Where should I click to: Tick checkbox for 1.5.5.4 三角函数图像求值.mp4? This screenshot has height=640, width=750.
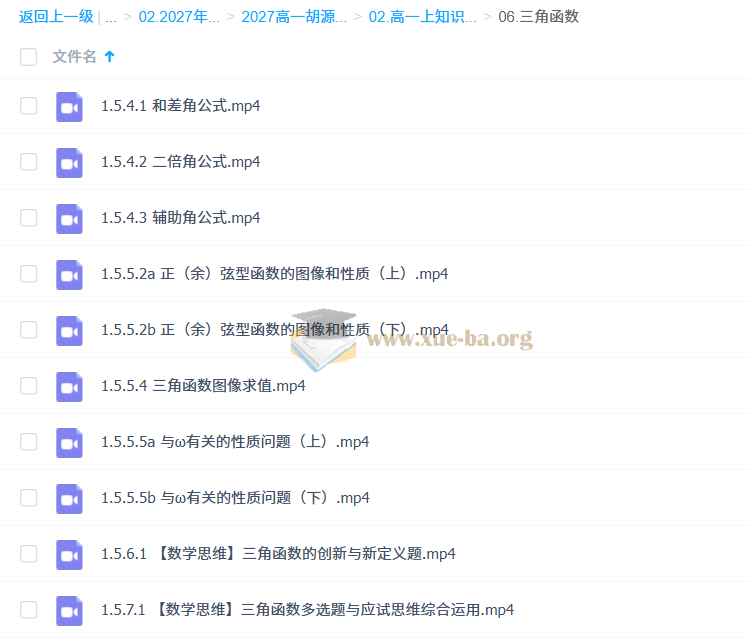(x=29, y=386)
